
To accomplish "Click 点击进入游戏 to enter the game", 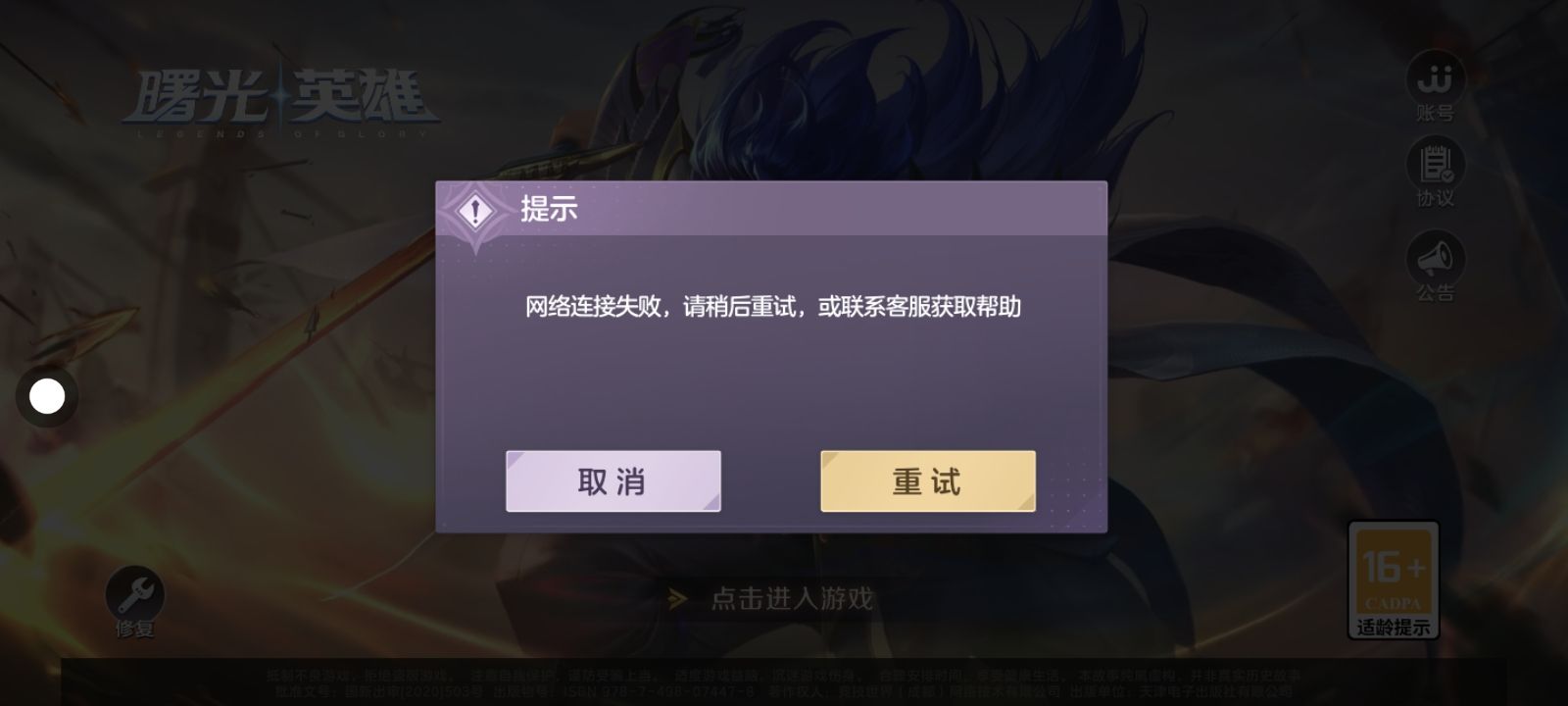I will tap(792, 598).
